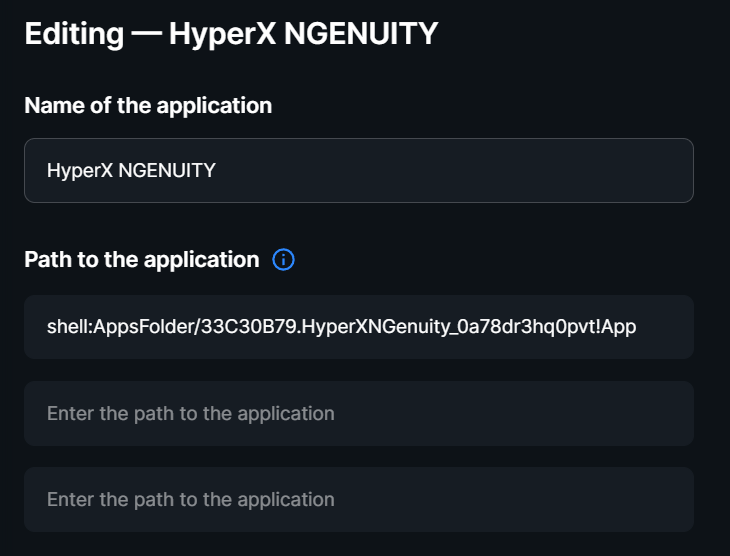Click the word 'Editing' in heading

[x=74, y=34]
